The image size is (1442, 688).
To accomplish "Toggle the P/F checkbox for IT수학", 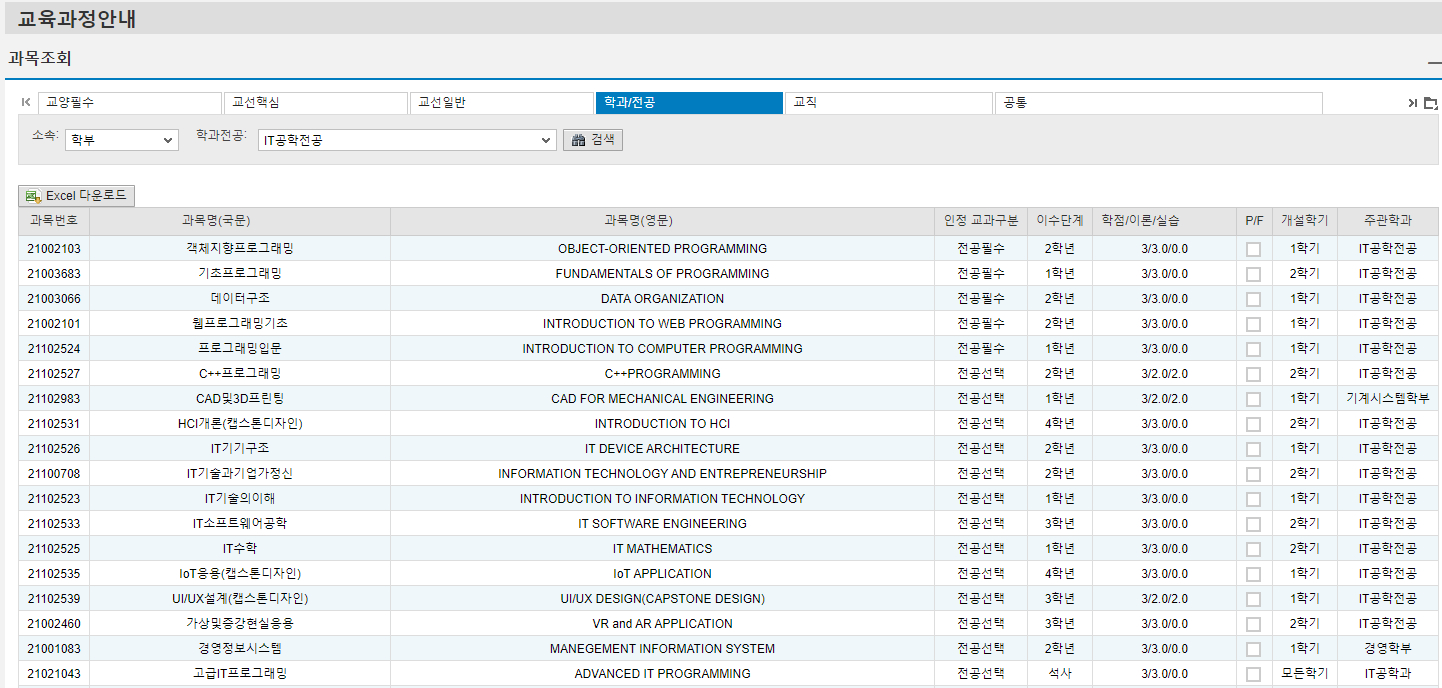I will pos(1253,549).
